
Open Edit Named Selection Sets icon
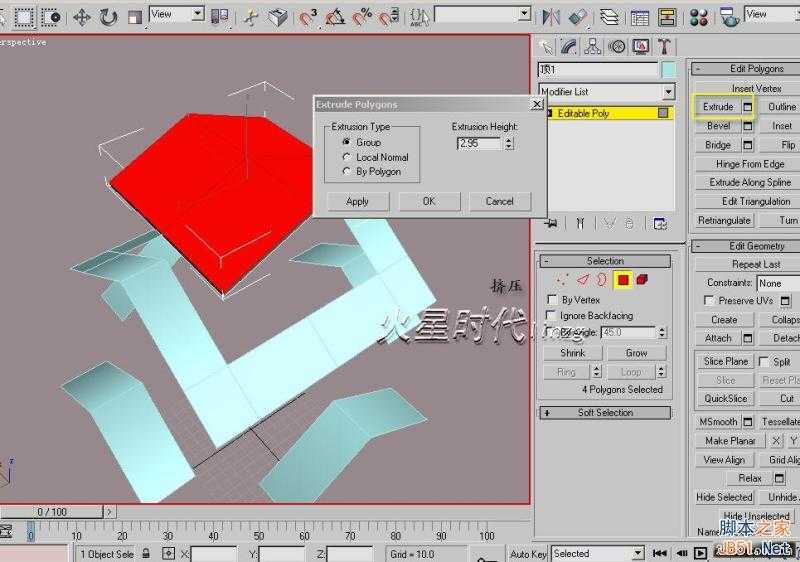pos(420,18)
